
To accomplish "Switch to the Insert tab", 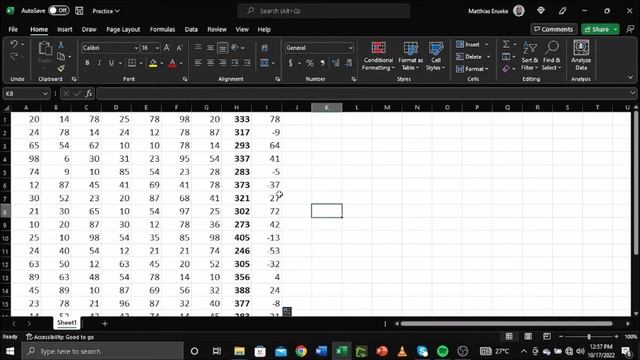I will (64, 29).
